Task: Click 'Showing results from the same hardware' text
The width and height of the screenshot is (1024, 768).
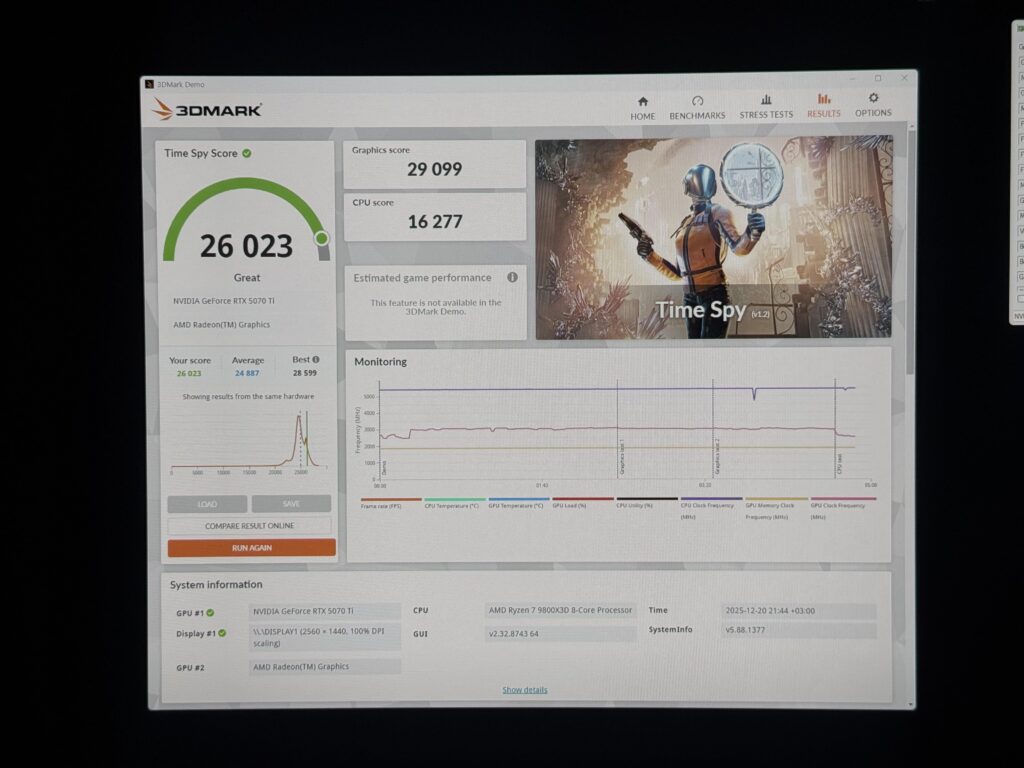Action: (248, 396)
